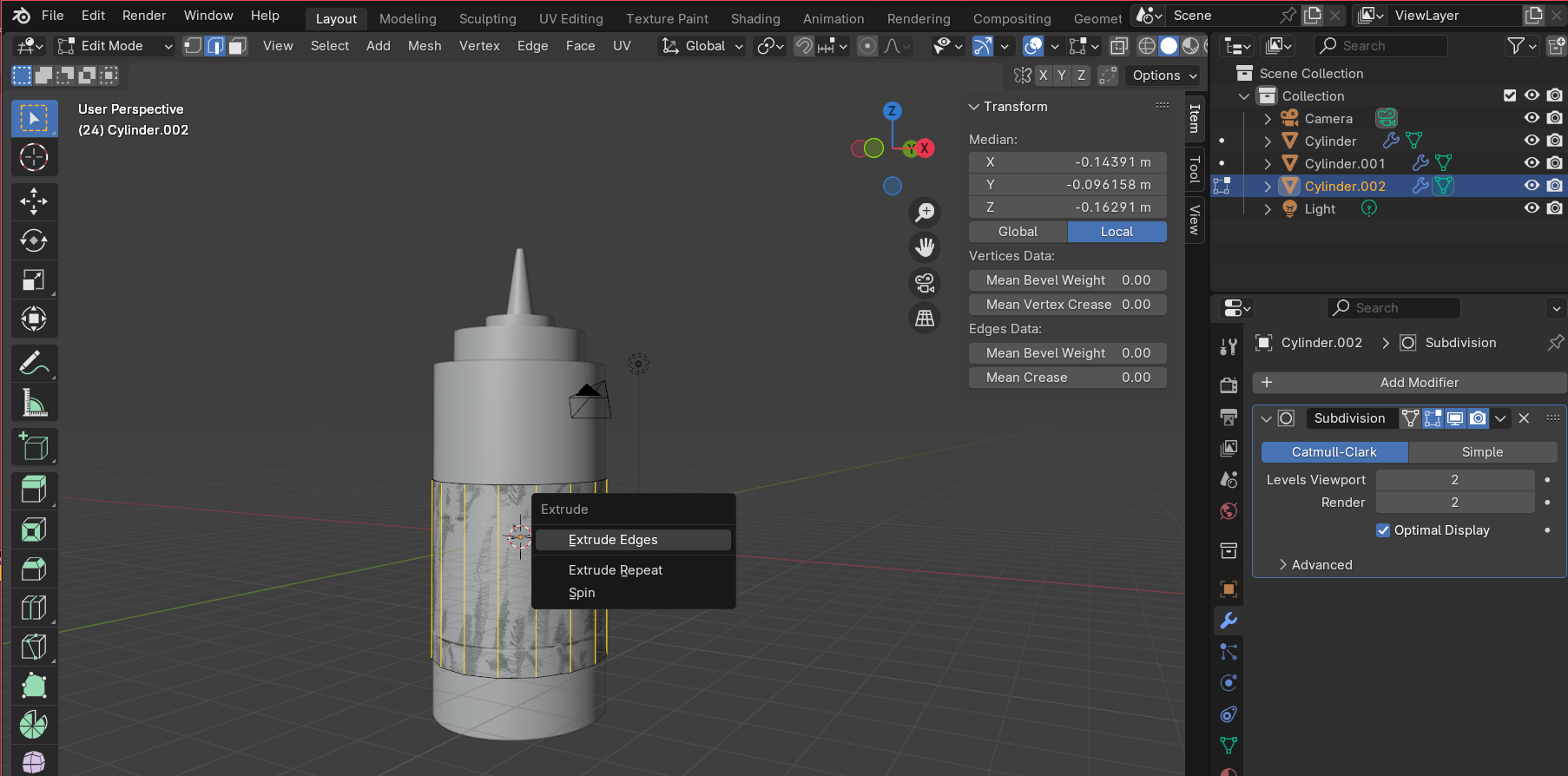The image size is (1568, 776).
Task: Switch median to Global coordinates
Action: [1018, 232]
